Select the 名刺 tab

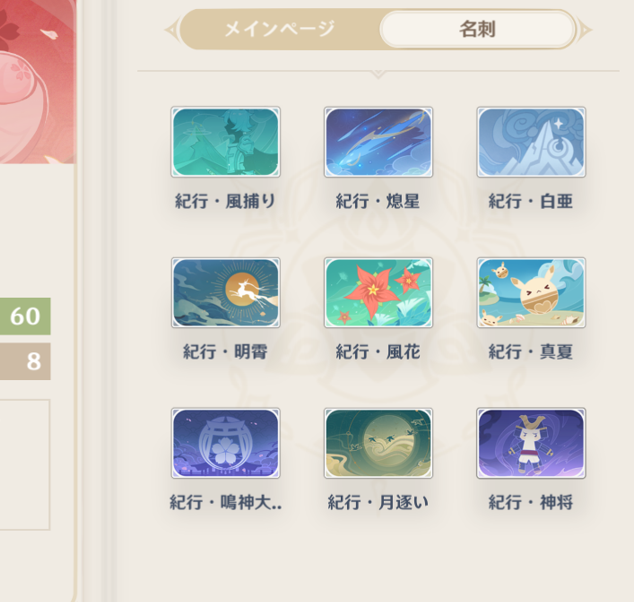point(477,29)
